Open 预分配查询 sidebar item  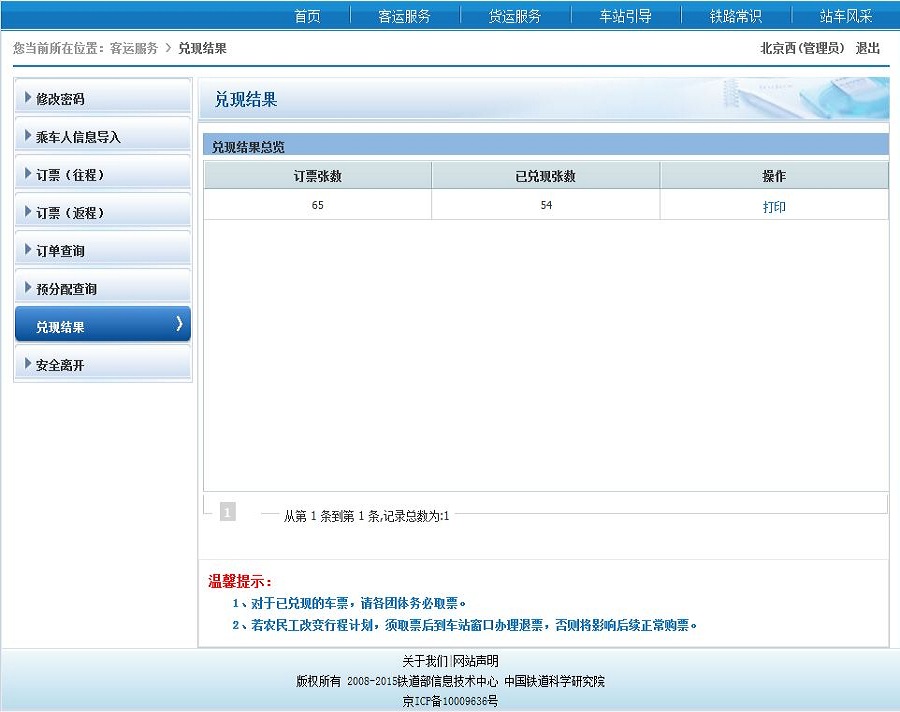(66, 289)
